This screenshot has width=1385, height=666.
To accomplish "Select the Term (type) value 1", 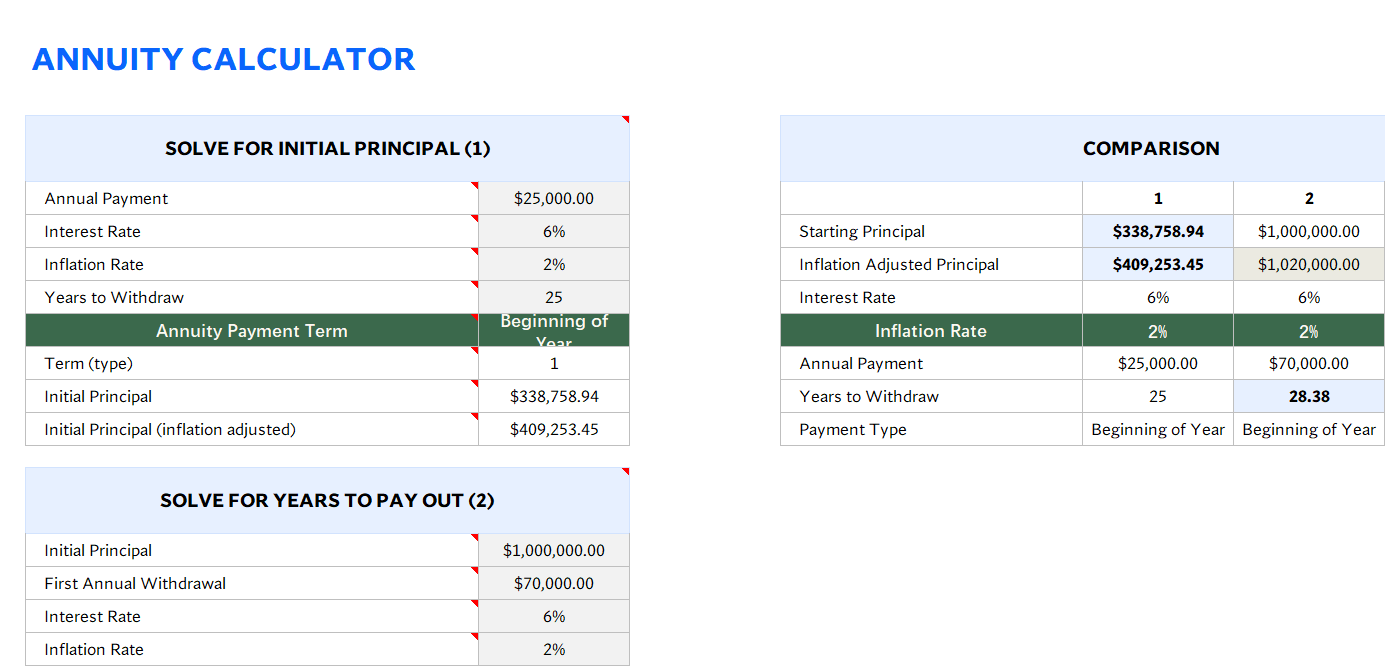I will tap(554, 363).
